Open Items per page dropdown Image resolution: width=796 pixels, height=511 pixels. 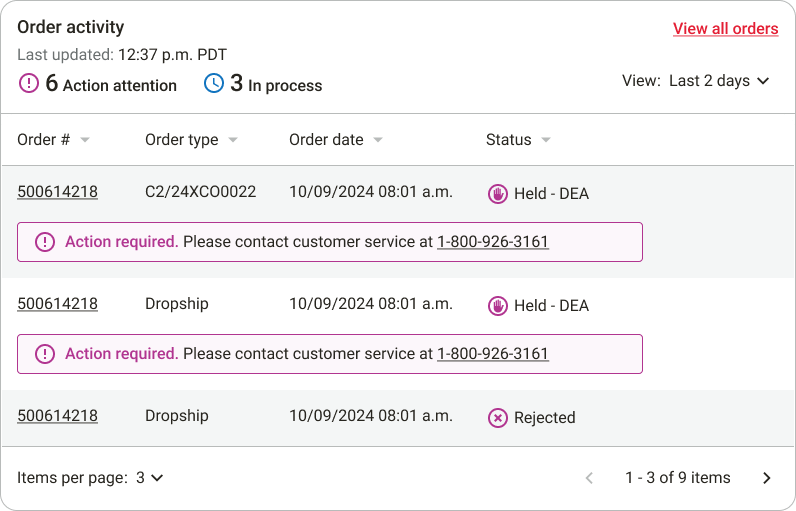[149, 478]
